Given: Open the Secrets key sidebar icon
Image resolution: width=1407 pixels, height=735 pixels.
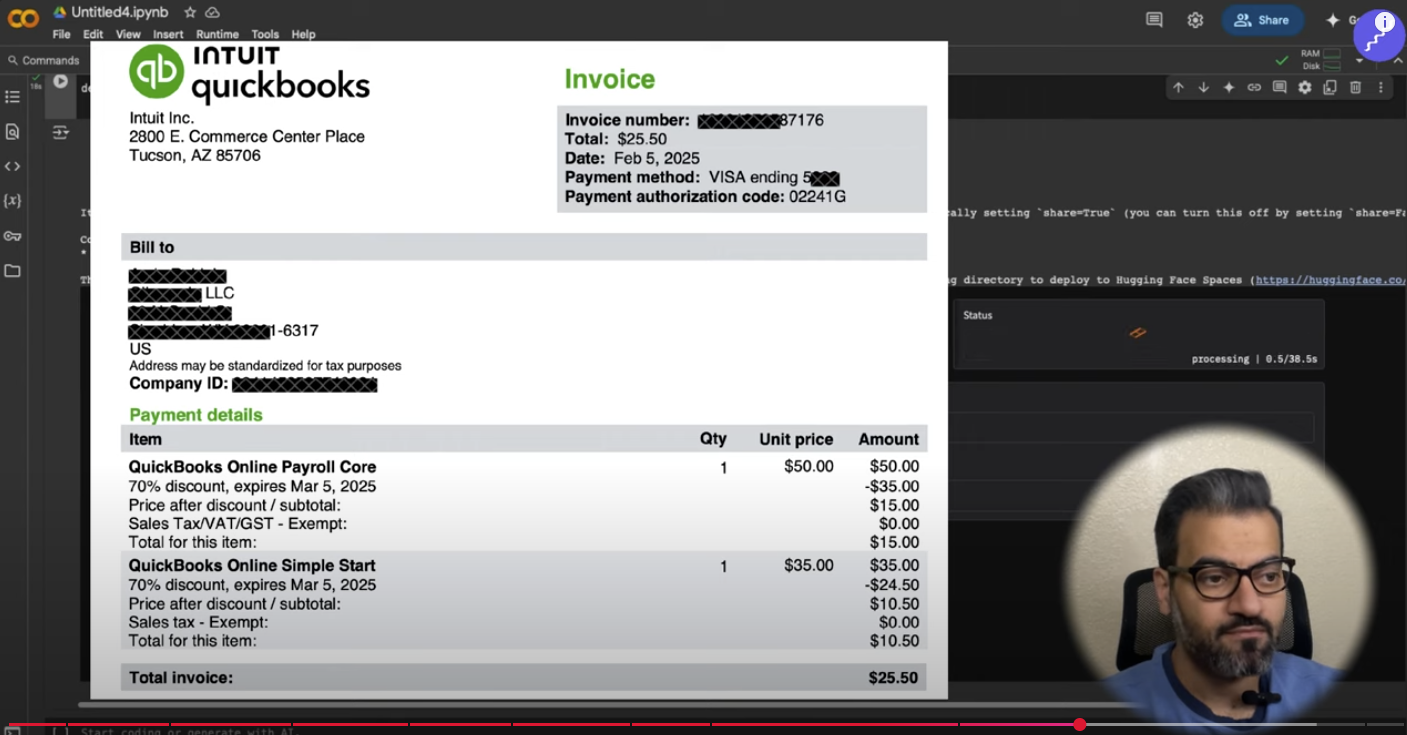Looking at the screenshot, I should coord(12,236).
